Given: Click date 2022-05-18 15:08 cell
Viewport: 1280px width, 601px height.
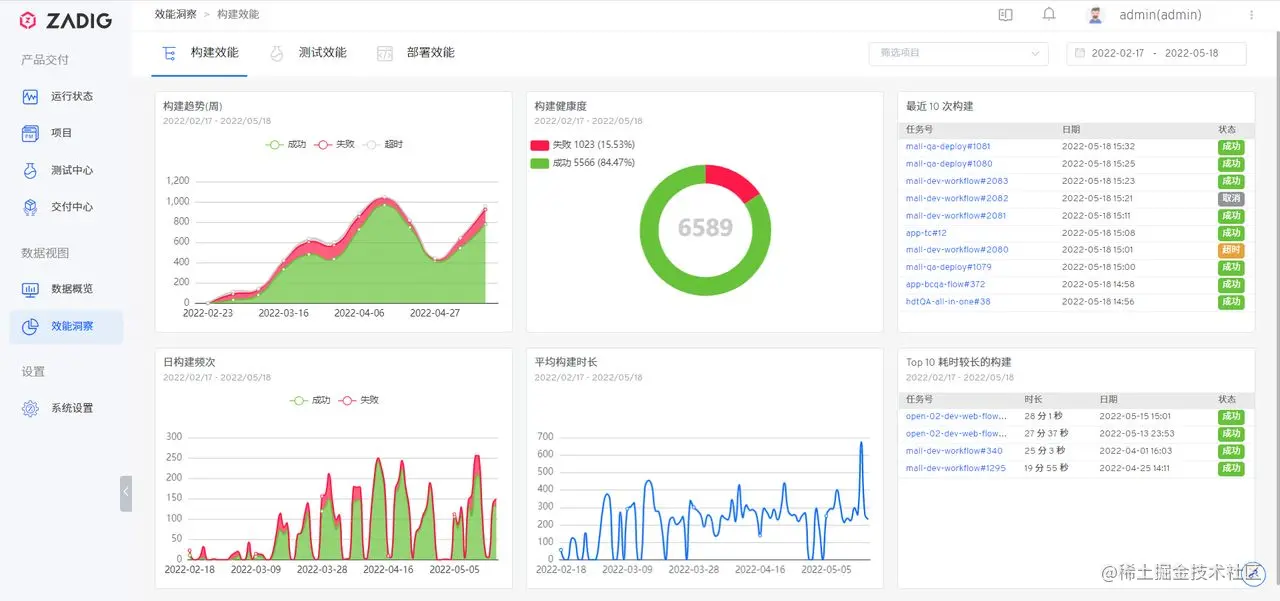Looking at the screenshot, I should (1098, 233).
